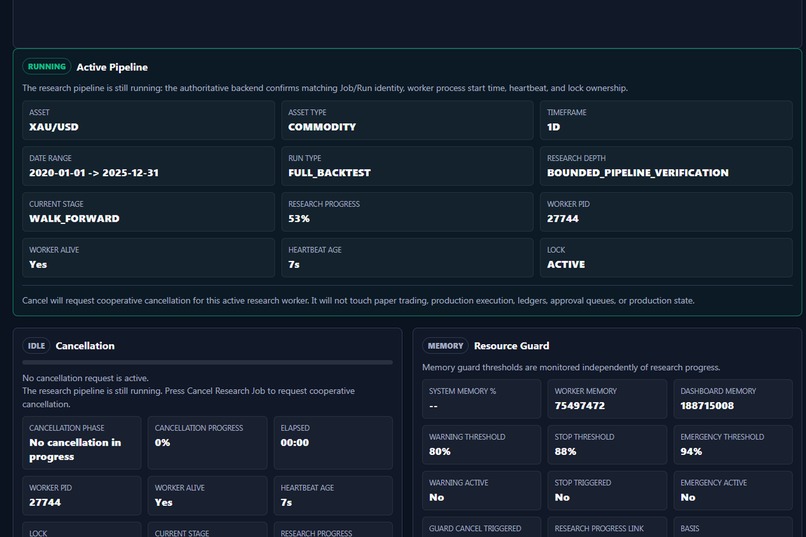Click the XAU/USD asset value
Image resolution: width=806 pixels, height=537 pixels.
coord(54,127)
